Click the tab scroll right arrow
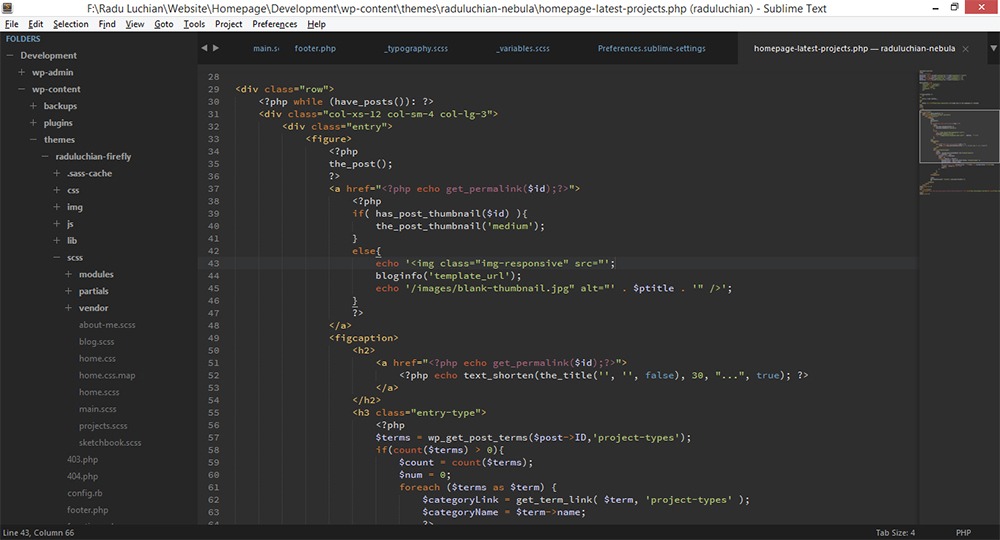This screenshot has width=1000, height=540. 215,48
